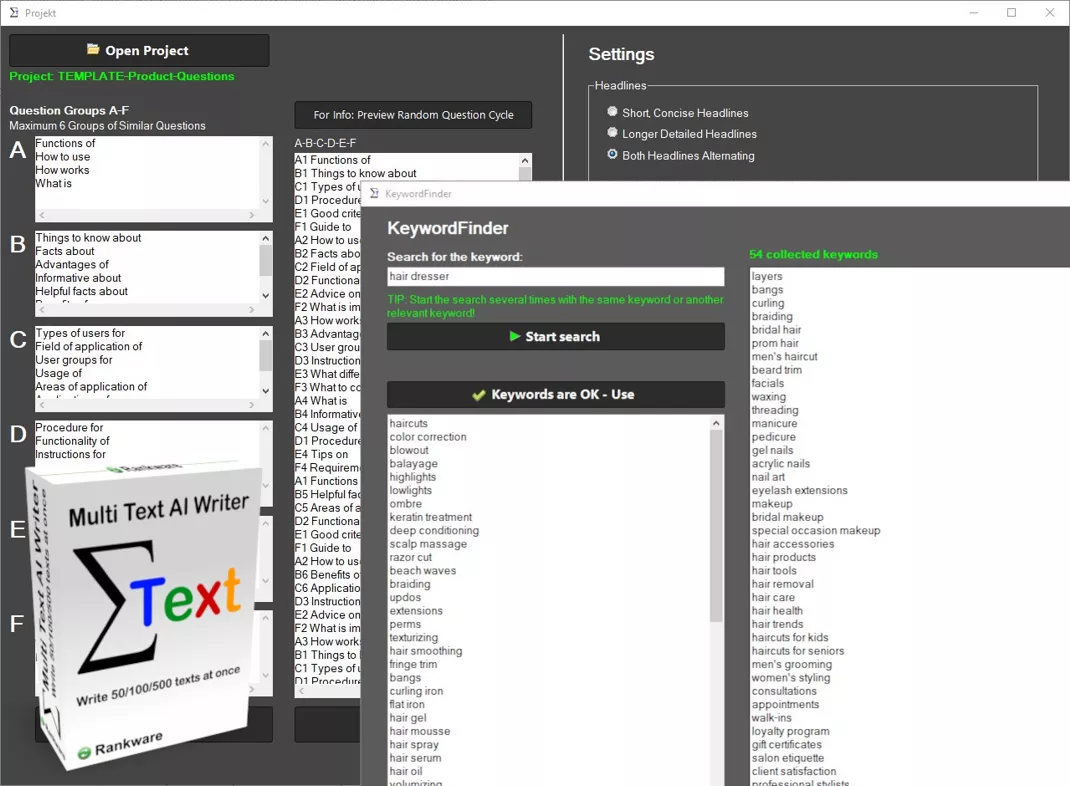Screen dimensions: 1070x786
Task: Select 'layers' in collected keywords
Action: click(x=767, y=276)
